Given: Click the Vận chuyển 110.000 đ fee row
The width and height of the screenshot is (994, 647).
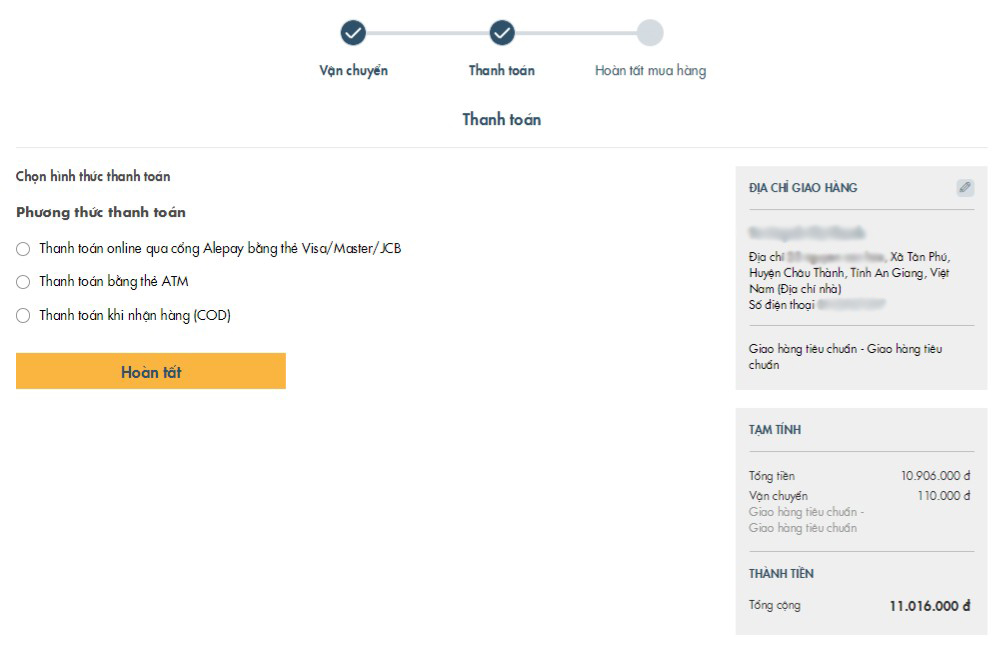Looking at the screenshot, I should pyautogui.click(x=860, y=496).
